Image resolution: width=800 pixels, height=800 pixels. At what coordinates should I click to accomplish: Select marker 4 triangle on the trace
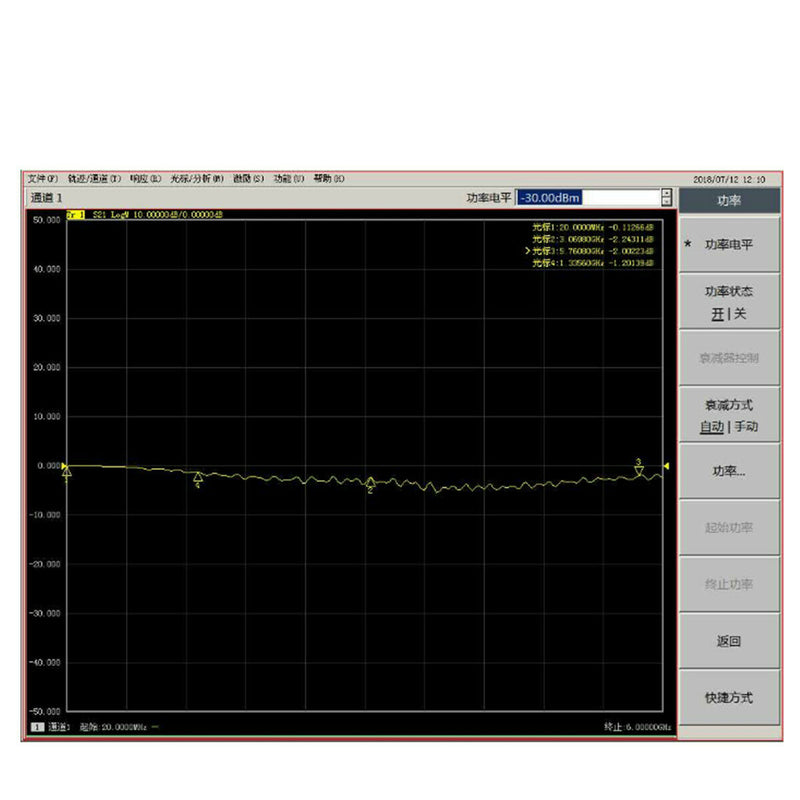[x=199, y=477]
